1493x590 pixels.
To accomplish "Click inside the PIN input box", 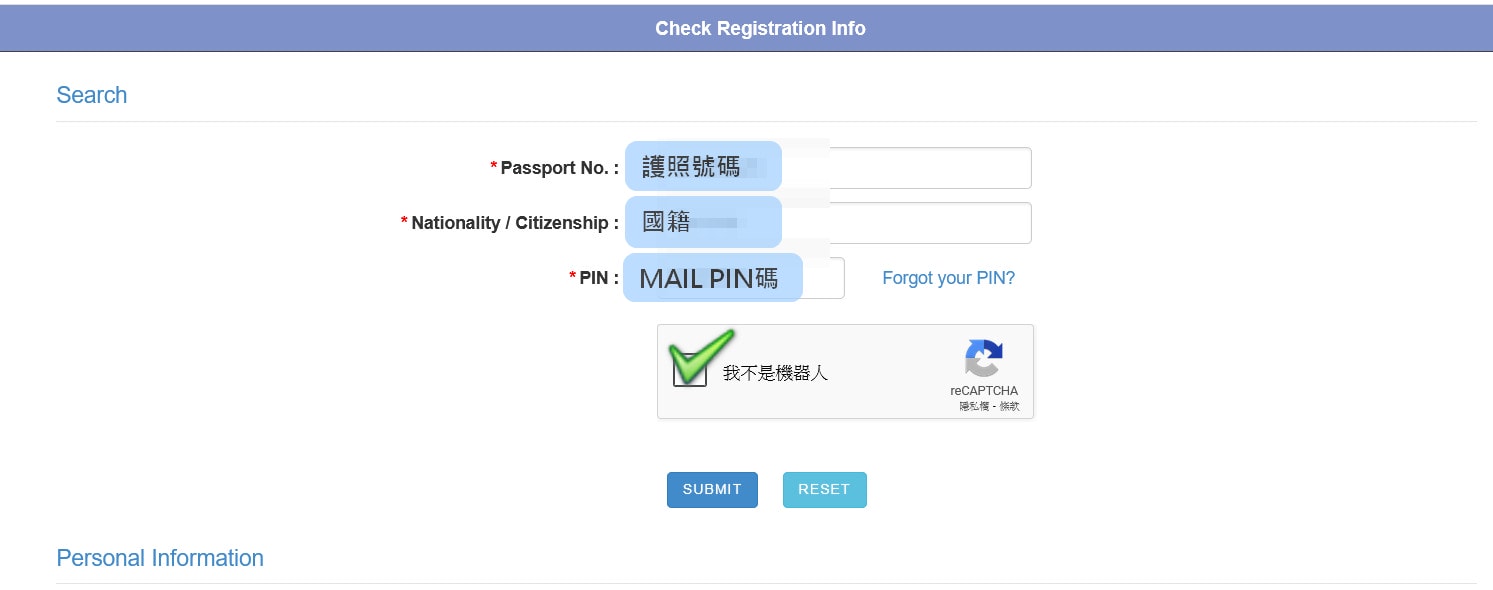I will [735, 278].
